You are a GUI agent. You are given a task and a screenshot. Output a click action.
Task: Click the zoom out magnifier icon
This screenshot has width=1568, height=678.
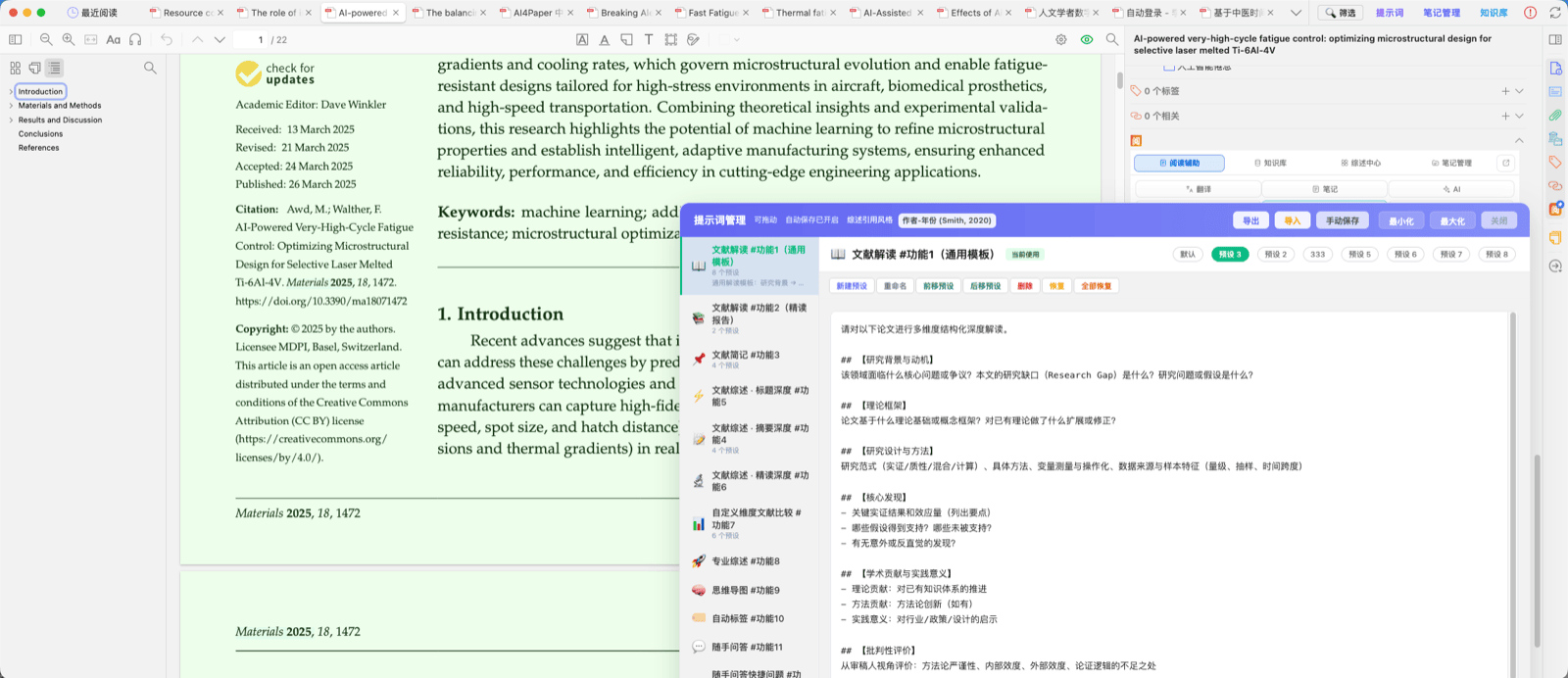46,39
